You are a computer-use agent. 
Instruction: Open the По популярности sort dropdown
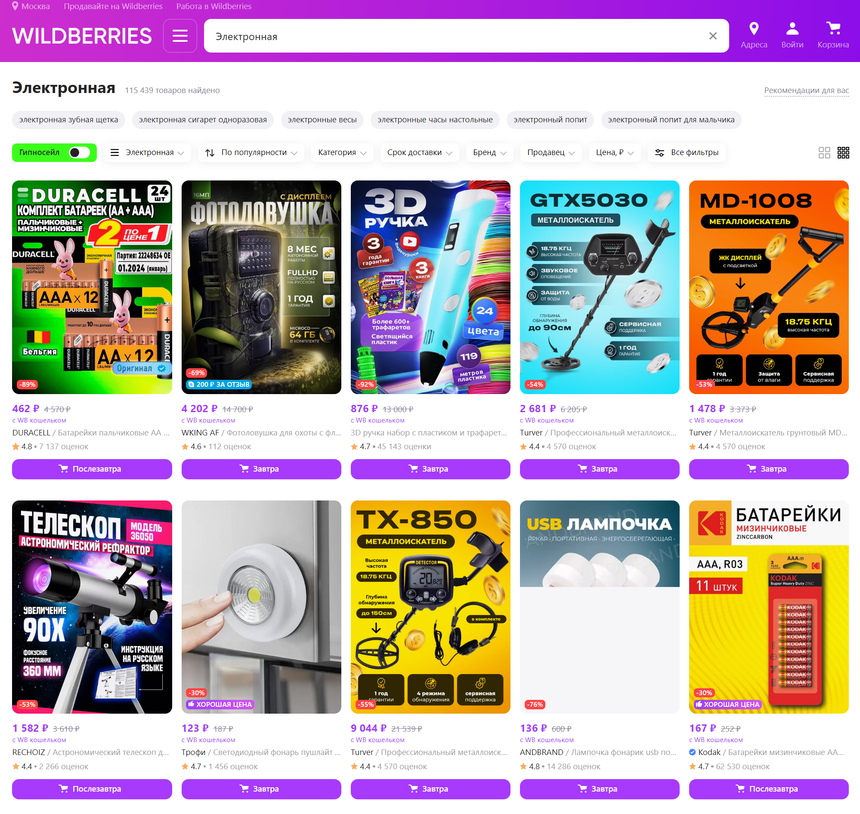251,152
